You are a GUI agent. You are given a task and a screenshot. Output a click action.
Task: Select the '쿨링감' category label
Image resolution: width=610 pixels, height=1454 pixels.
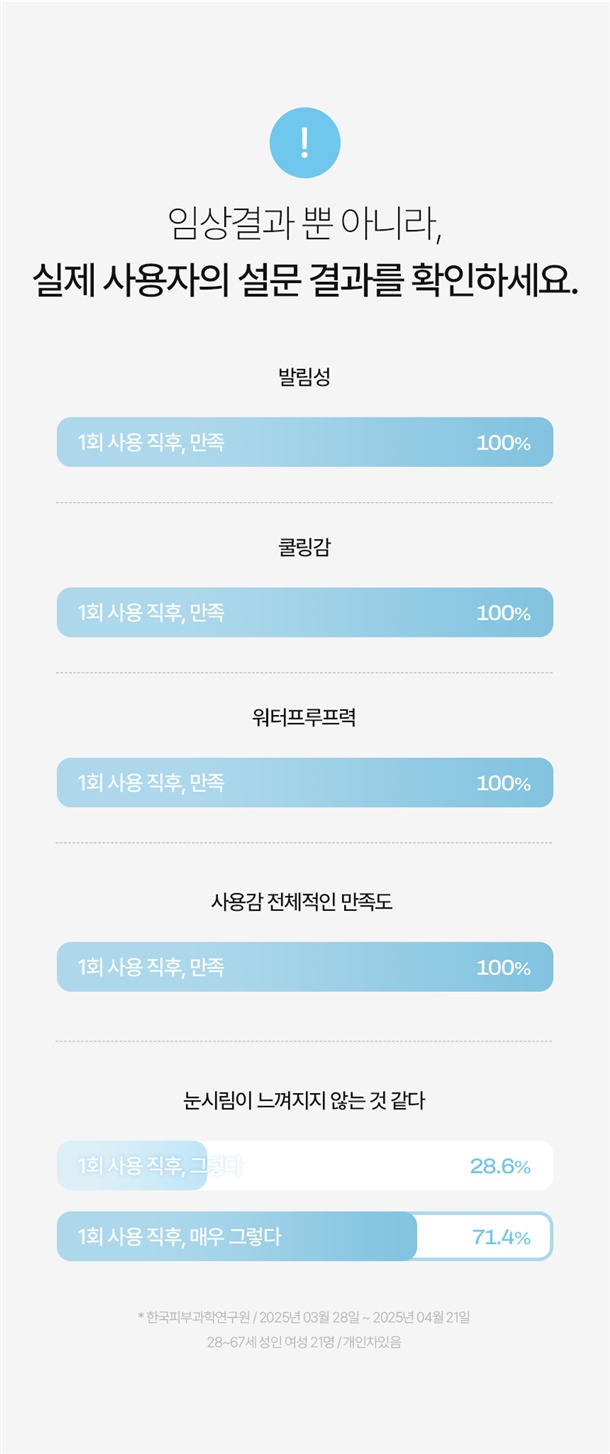304,548
